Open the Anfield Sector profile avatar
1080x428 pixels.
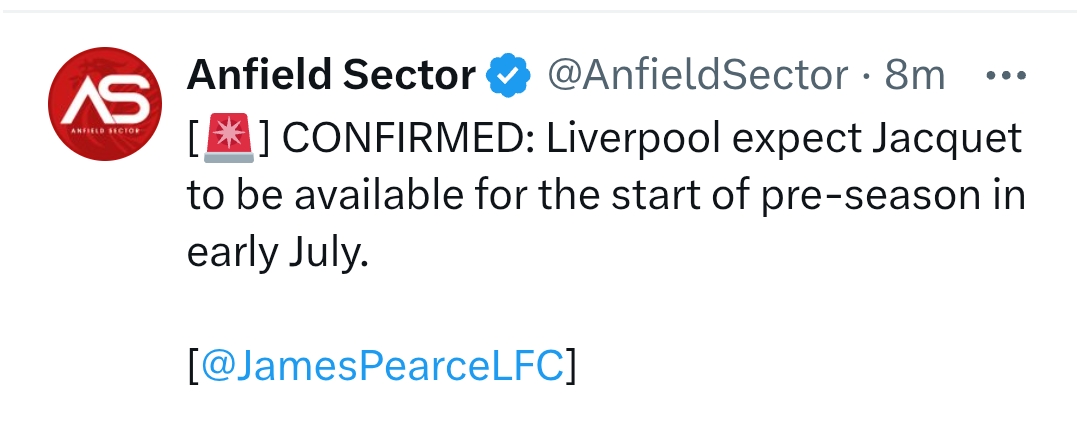(105, 104)
